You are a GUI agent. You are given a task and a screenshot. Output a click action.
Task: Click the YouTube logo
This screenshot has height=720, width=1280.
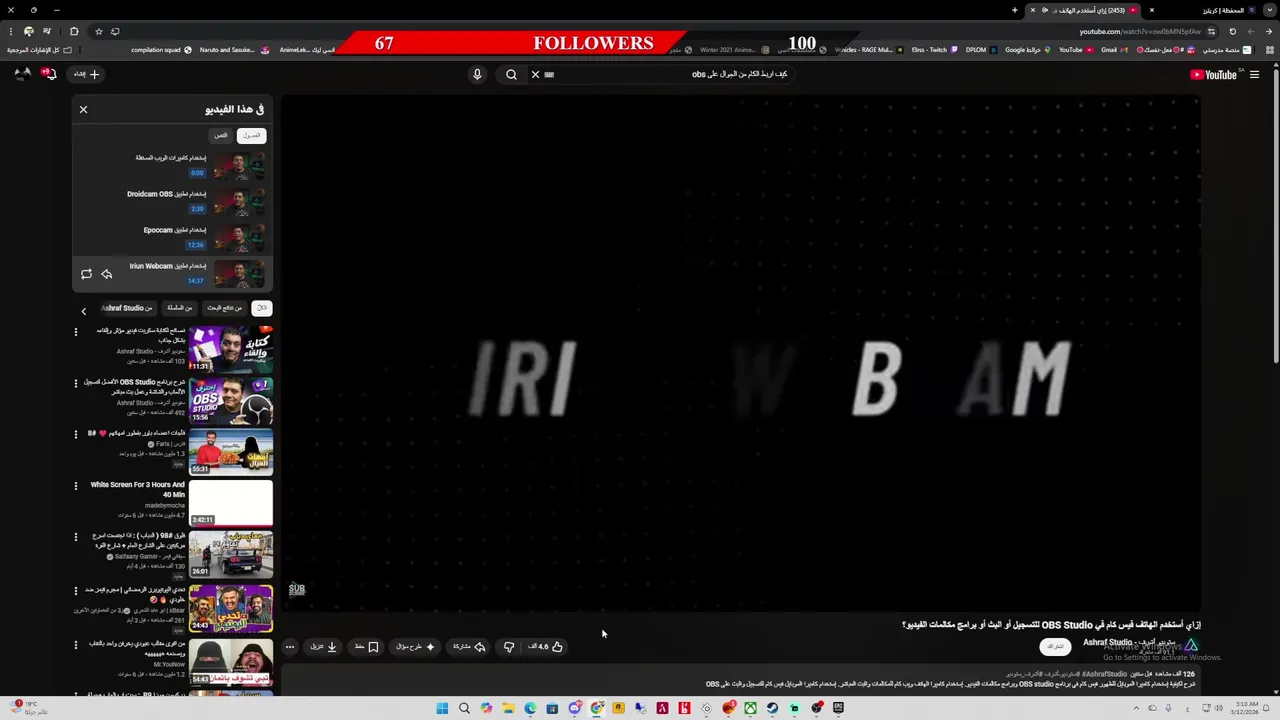1215,74
